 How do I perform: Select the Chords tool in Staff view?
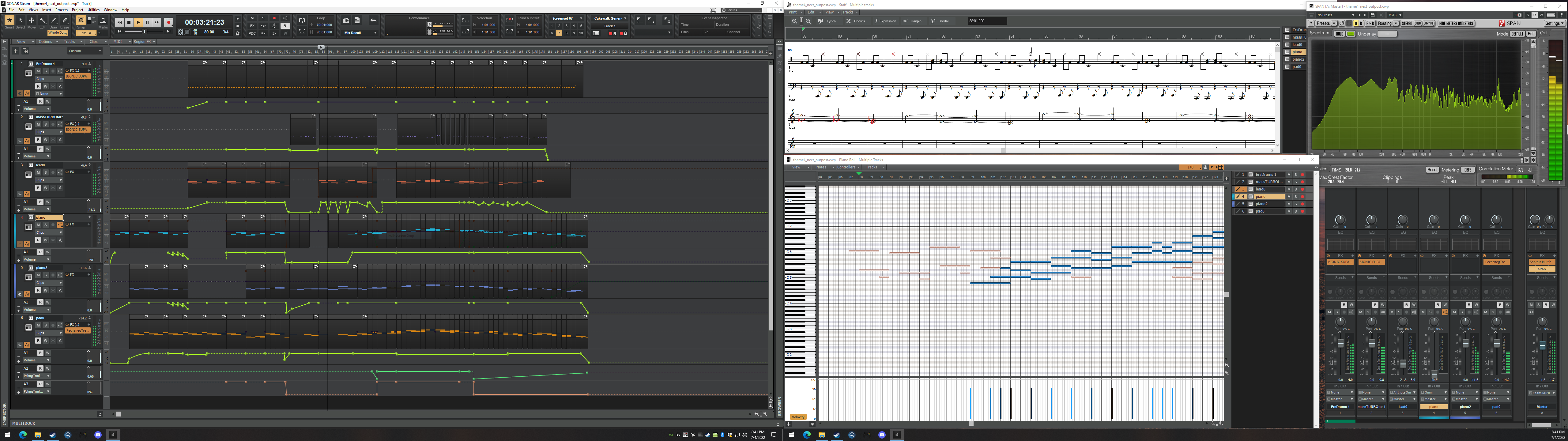pyautogui.click(x=858, y=21)
